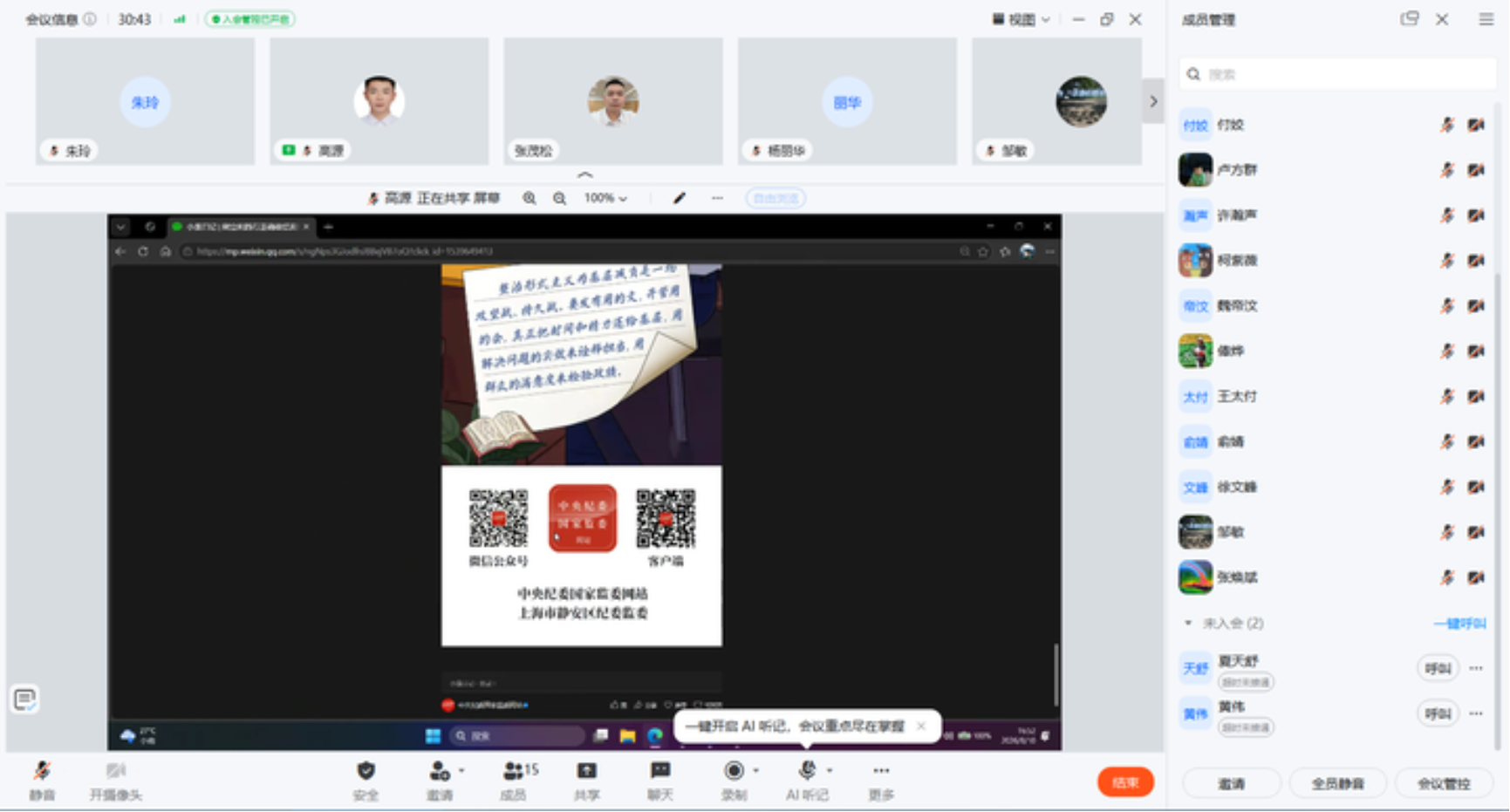
Task: Check the green network signal indicator
Action: (x=180, y=18)
